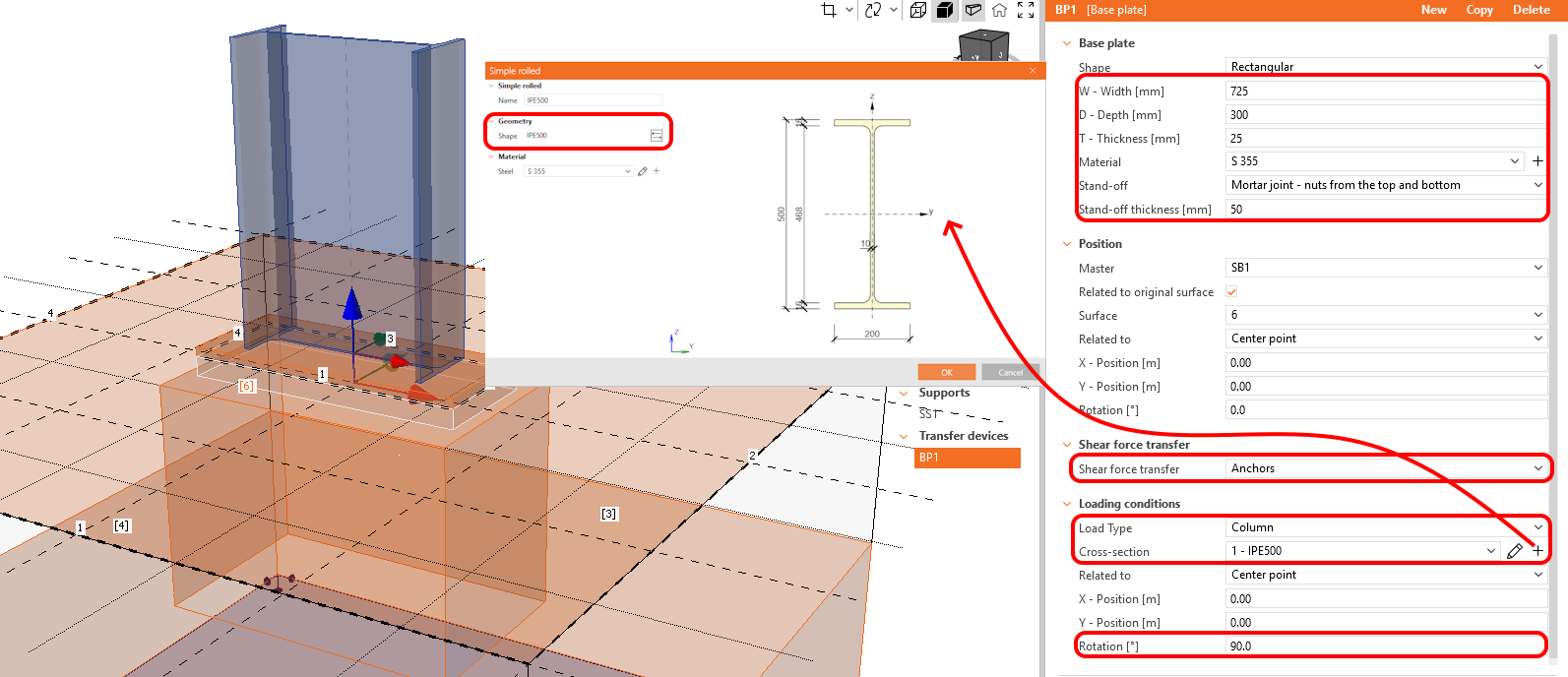Viewport: 1568px width, 677px height.
Task: Click the Copy button in header
Action: point(1478,10)
